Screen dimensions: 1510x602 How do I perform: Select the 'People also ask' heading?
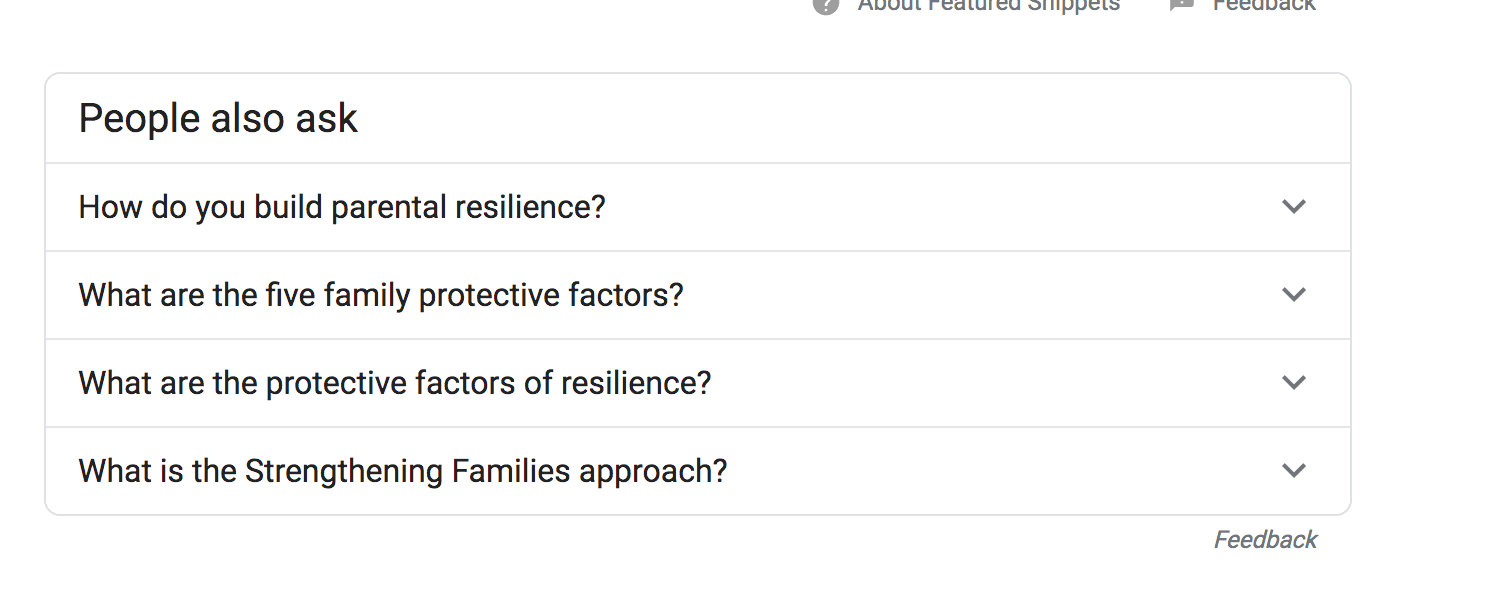(x=217, y=117)
